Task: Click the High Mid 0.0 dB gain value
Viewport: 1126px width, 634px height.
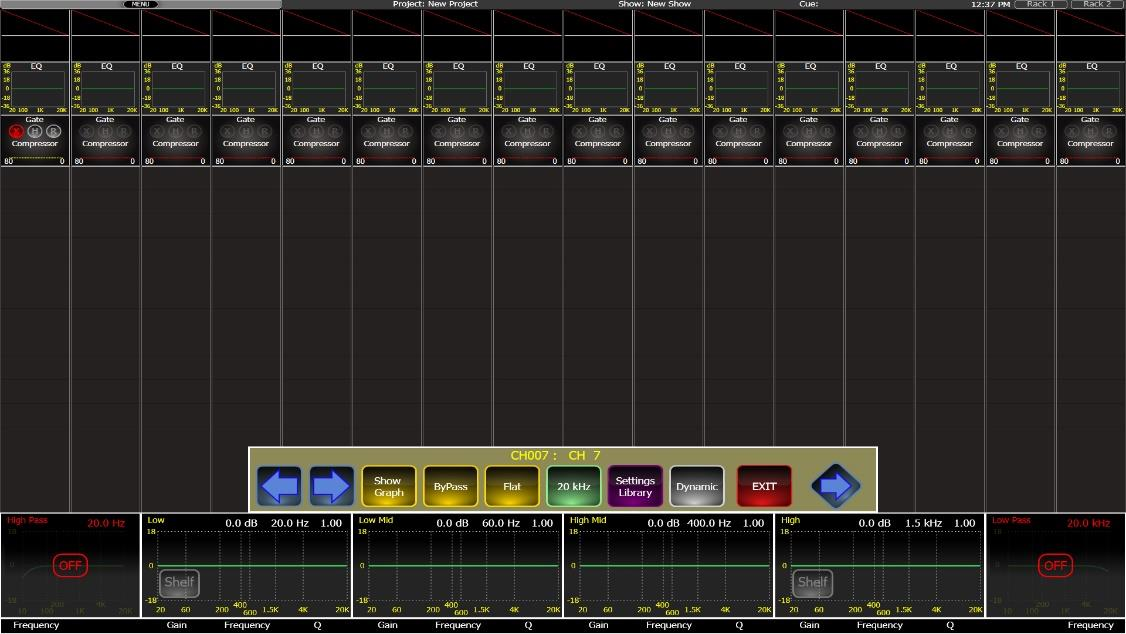Action: (x=664, y=523)
